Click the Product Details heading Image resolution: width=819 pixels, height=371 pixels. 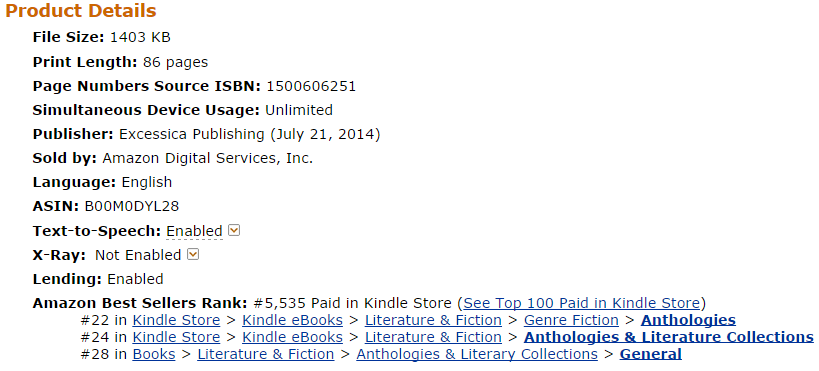[81, 11]
